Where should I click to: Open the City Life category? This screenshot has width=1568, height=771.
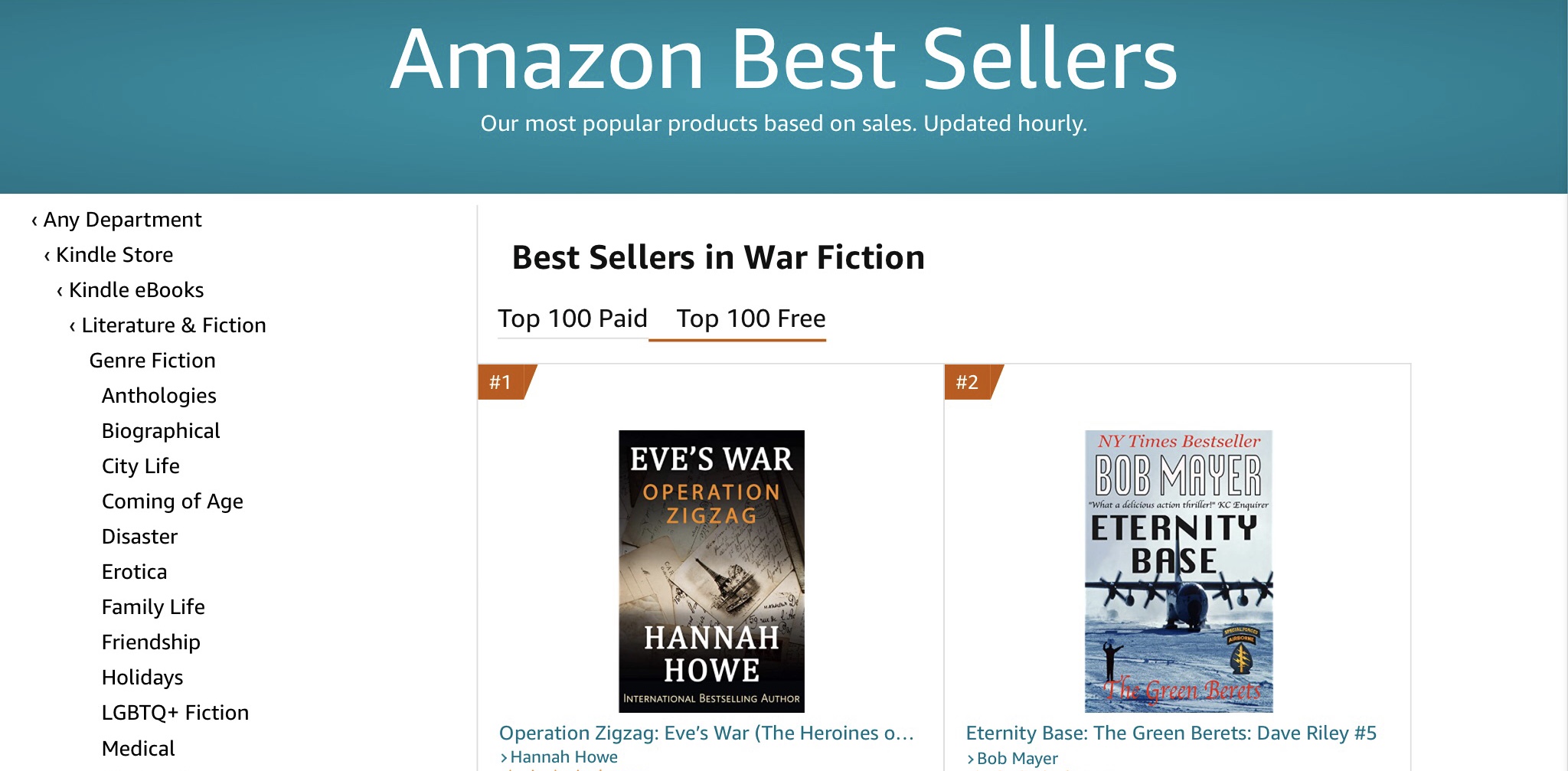click(x=140, y=466)
